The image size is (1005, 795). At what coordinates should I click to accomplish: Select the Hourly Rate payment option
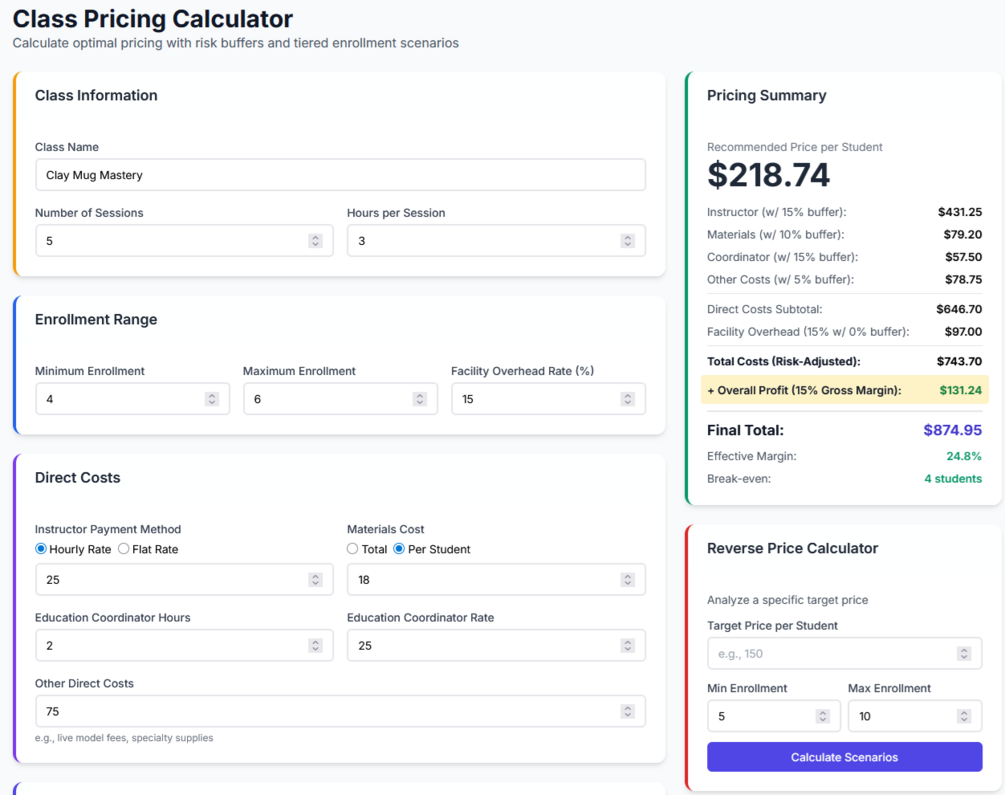(41, 549)
